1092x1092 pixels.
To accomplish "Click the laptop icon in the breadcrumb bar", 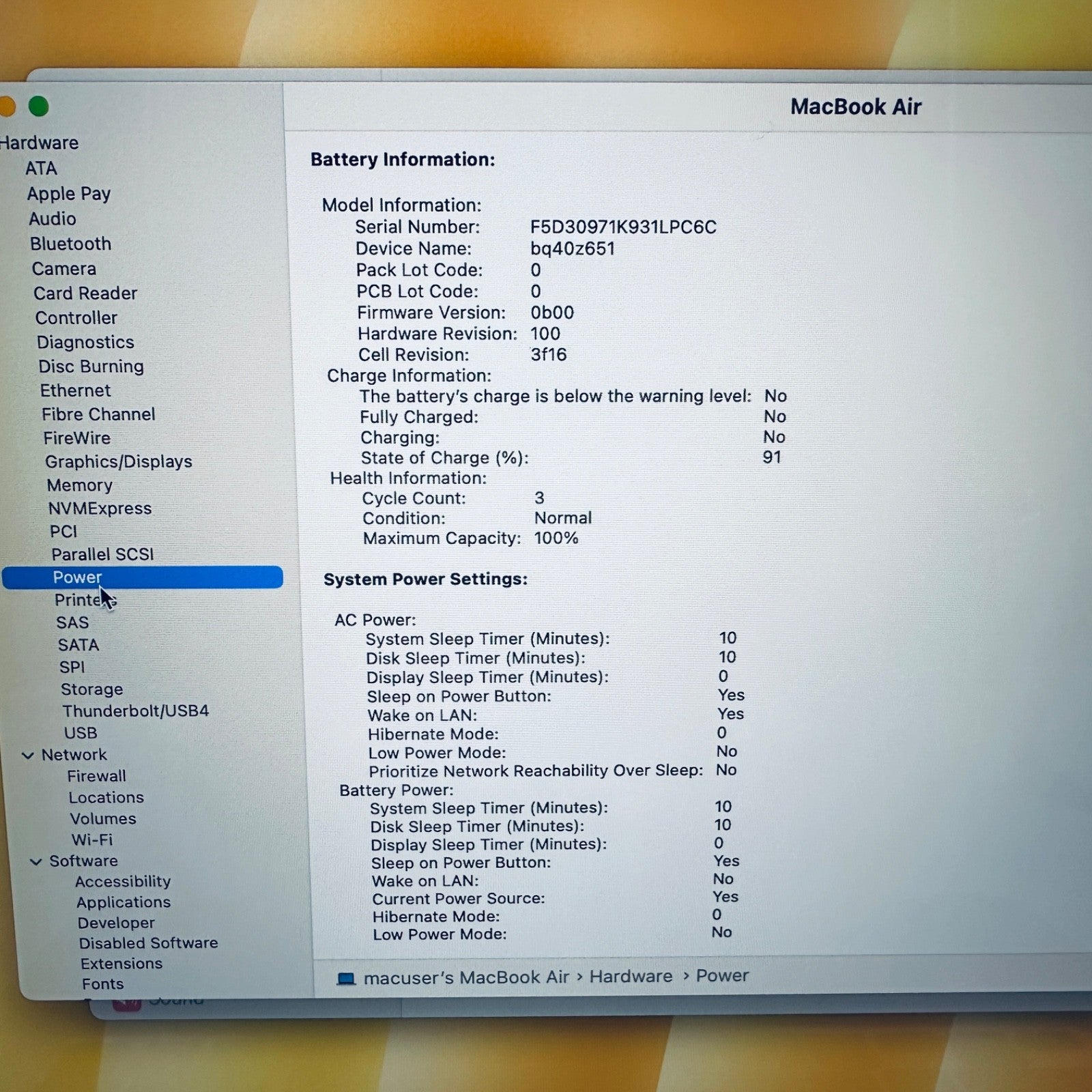I will pyautogui.click(x=347, y=977).
